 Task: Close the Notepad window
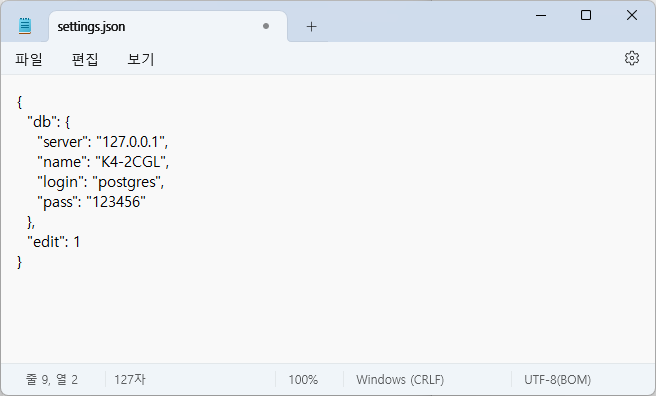tap(632, 15)
